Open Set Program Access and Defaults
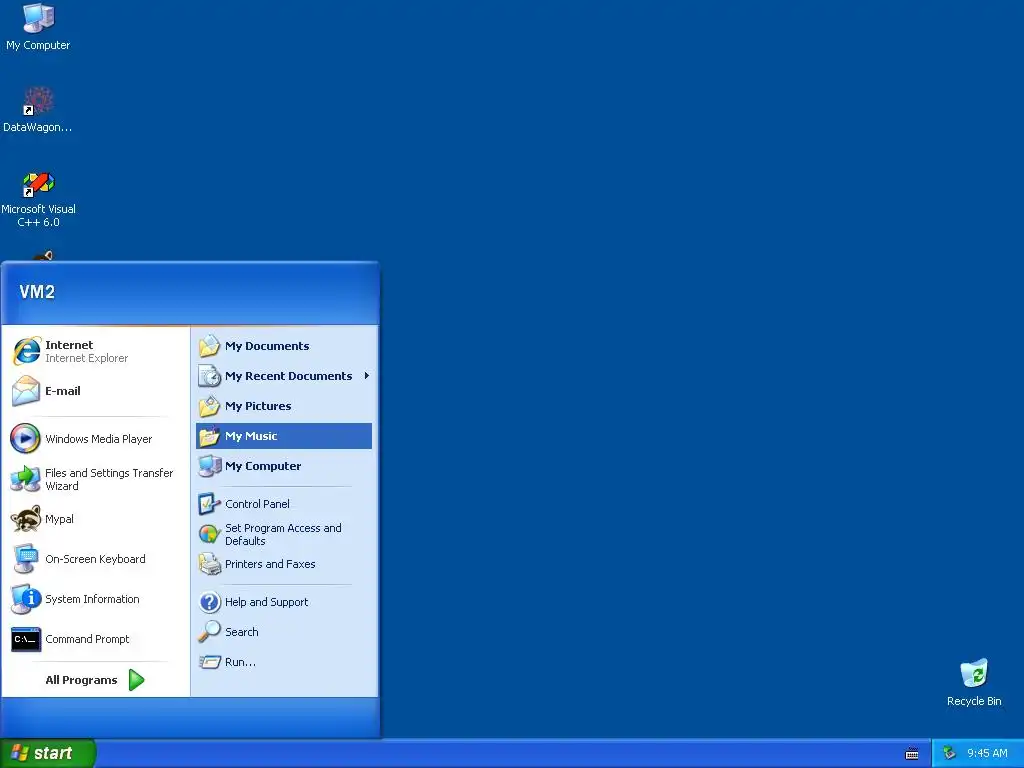1024x768 pixels. (x=284, y=534)
